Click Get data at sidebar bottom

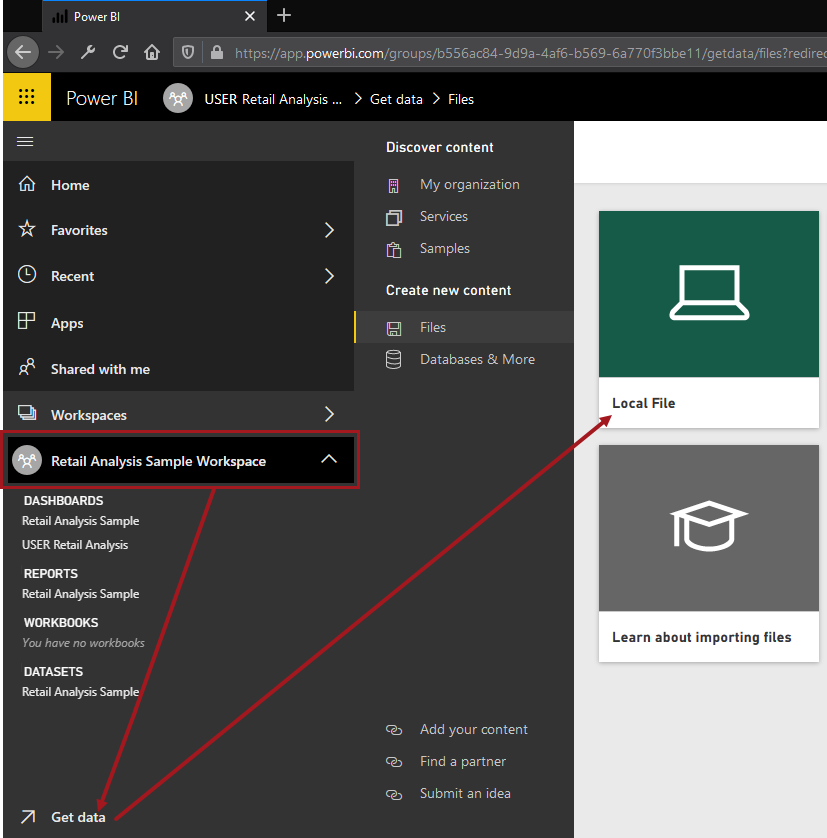(x=77, y=817)
